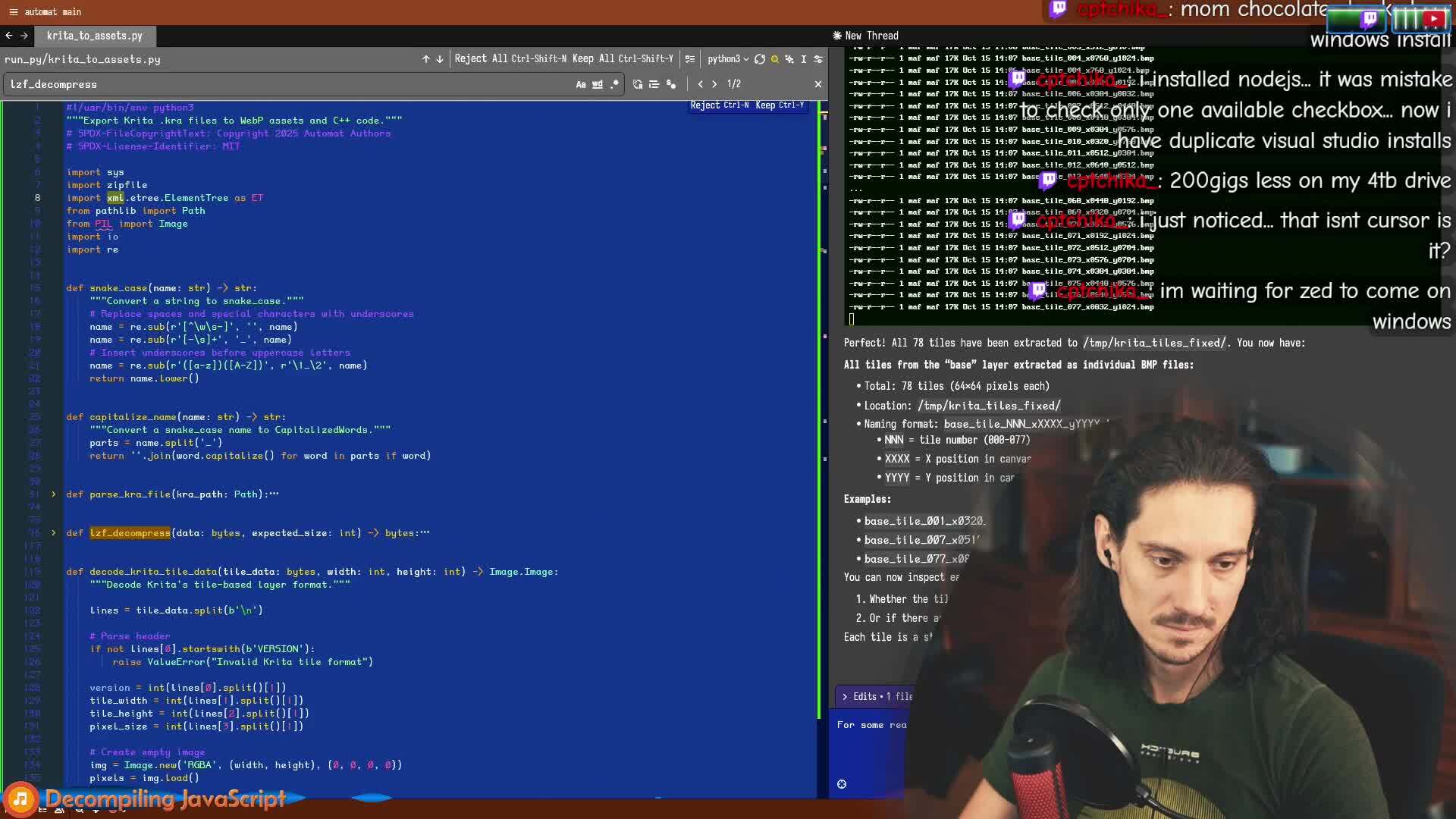Screen dimensions: 1456x819
Task: Open the main hamburger menu
Action: [13, 11]
